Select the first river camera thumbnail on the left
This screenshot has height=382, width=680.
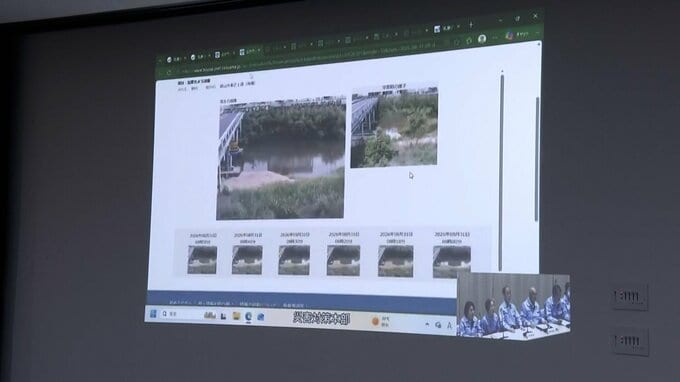pyautogui.click(x=202, y=260)
